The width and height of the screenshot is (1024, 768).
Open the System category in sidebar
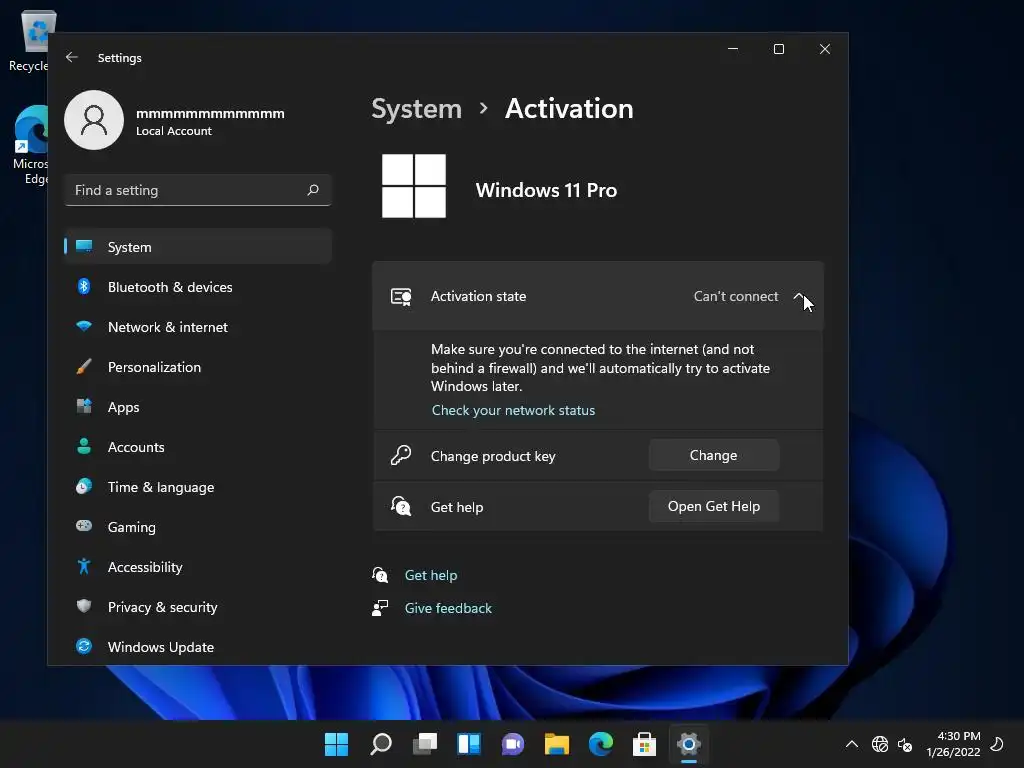(x=198, y=247)
